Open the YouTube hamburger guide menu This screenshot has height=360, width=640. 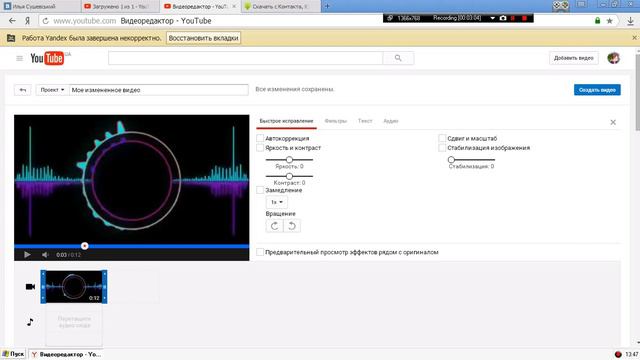click(19, 58)
